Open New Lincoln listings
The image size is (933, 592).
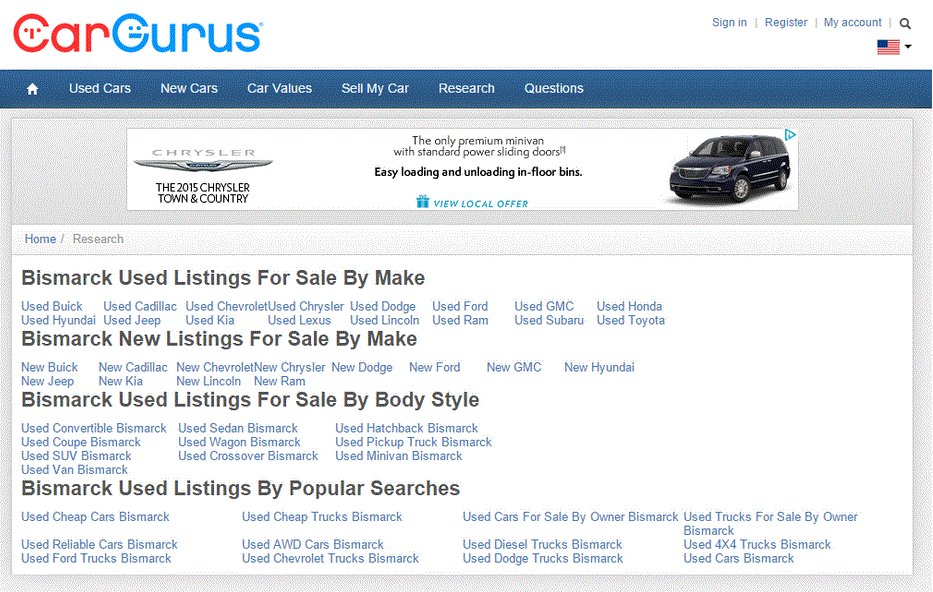point(208,381)
